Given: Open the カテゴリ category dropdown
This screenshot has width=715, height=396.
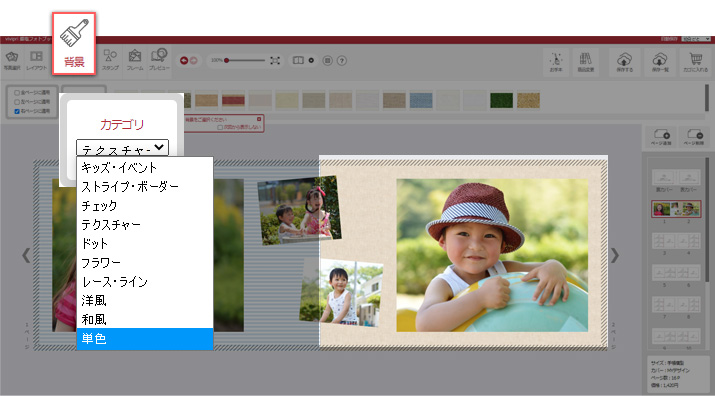Looking at the screenshot, I should (x=122, y=148).
